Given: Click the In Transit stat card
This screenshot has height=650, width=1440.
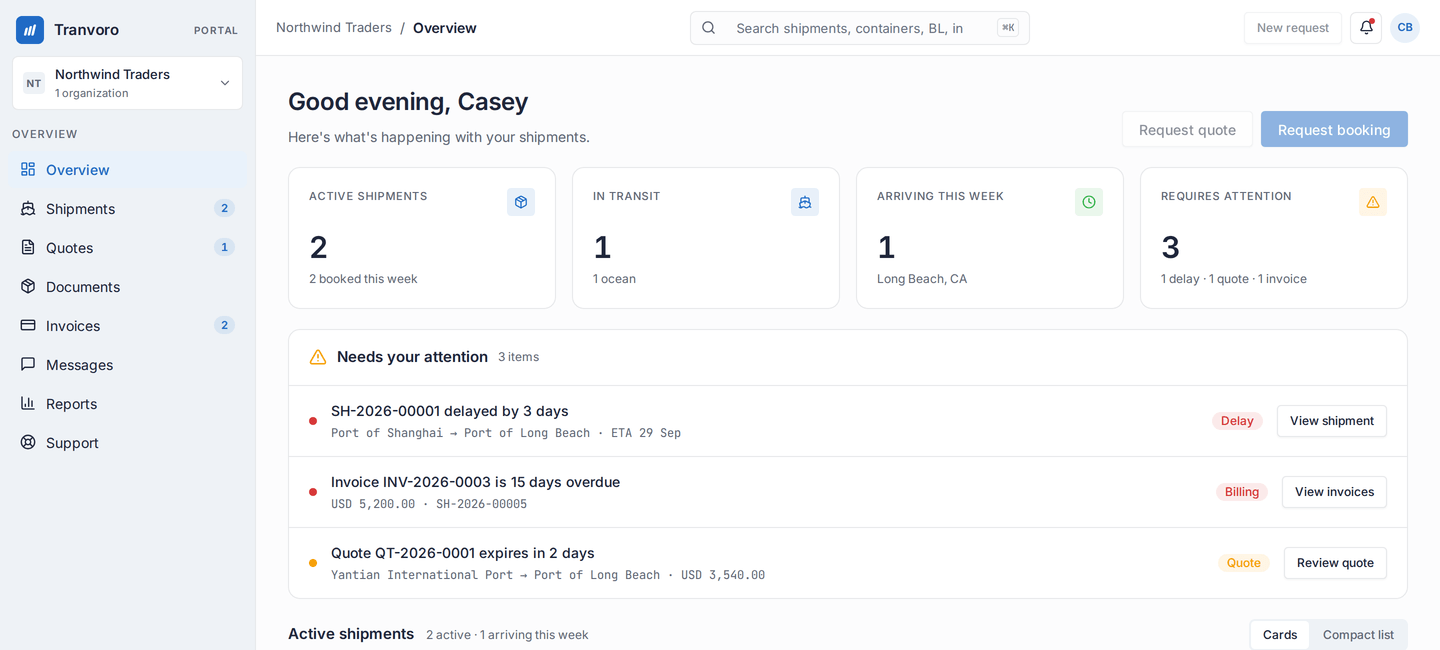Looking at the screenshot, I should tap(706, 238).
